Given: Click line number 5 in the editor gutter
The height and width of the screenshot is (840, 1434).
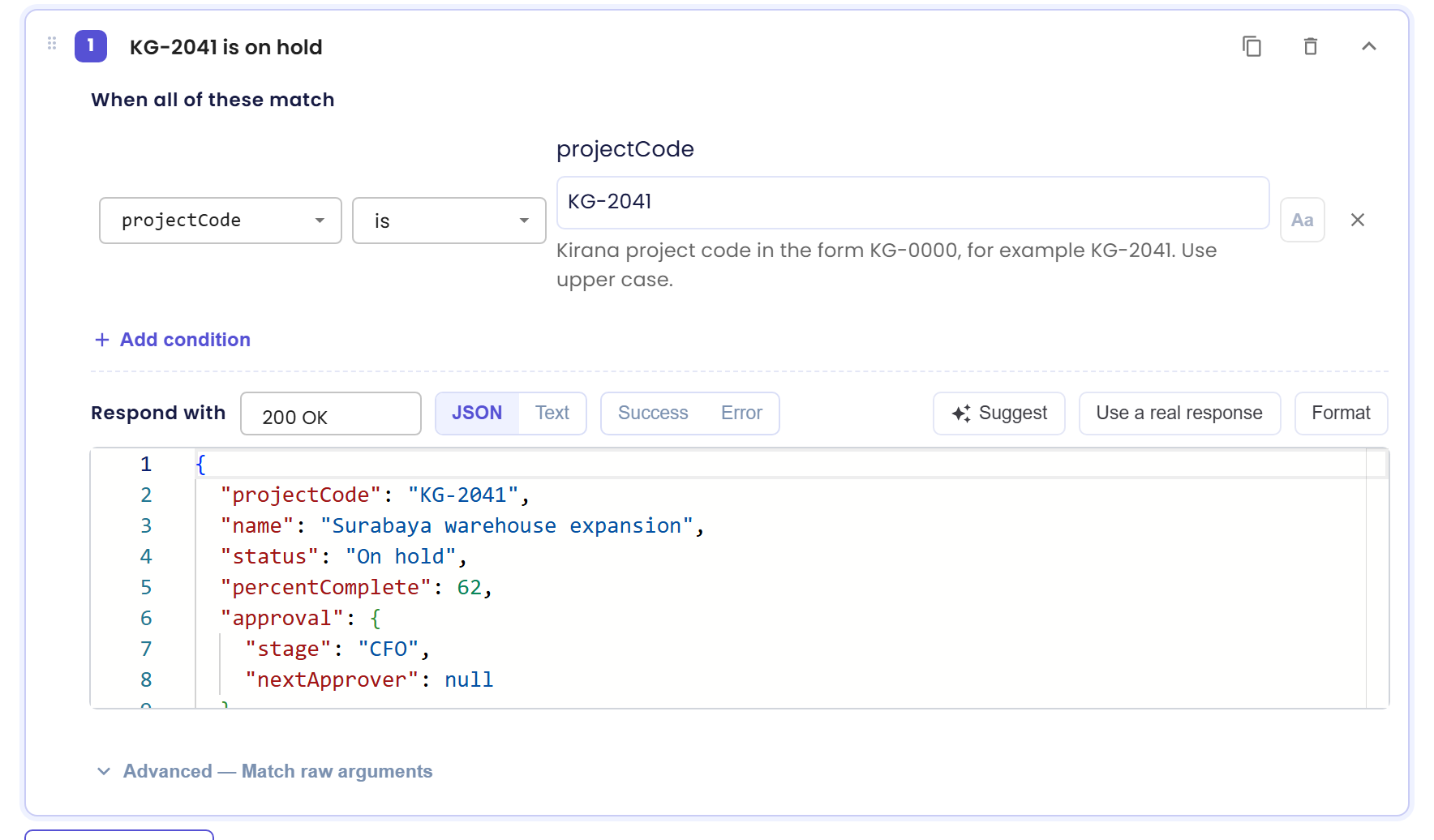Looking at the screenshot, I should pyautogui.click(x=146, y=587).
